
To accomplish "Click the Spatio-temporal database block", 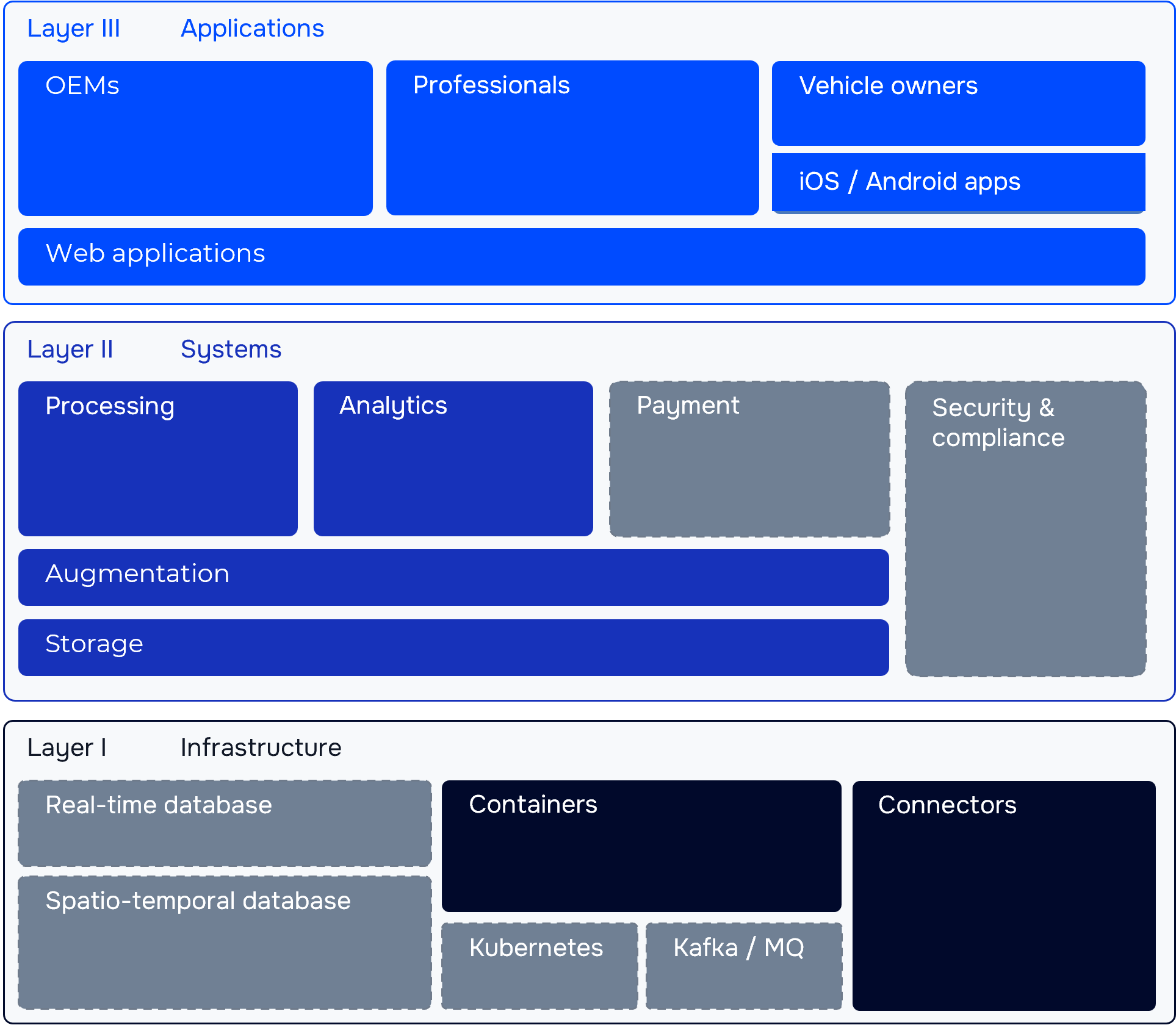I will click(224, 941).
